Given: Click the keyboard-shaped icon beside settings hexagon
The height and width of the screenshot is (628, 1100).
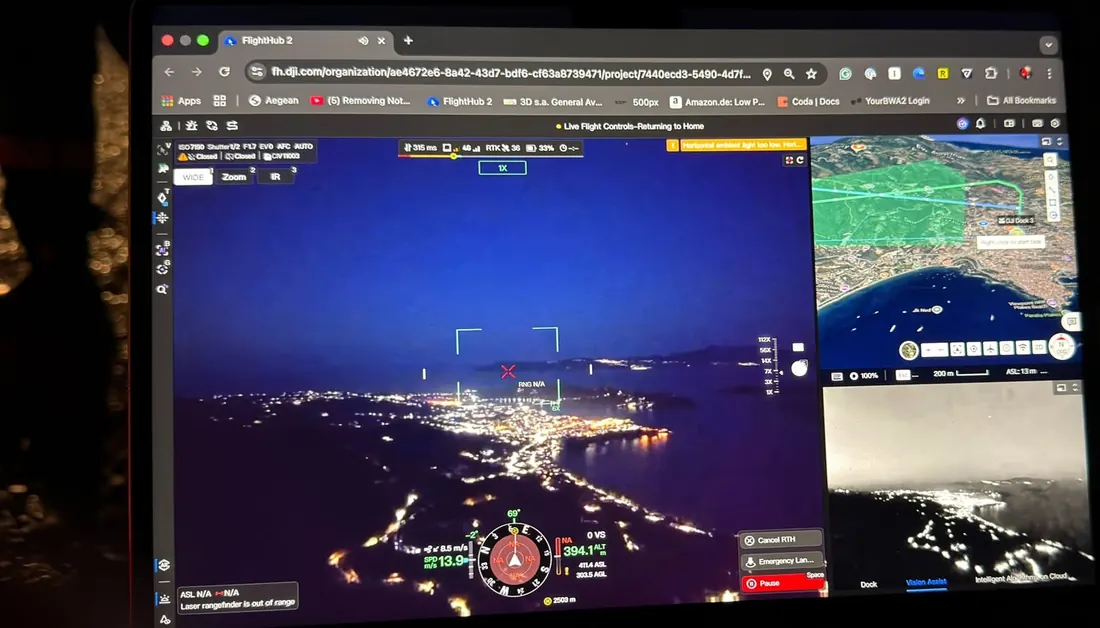Looking at the screenshot, I should click(1037, 123).
